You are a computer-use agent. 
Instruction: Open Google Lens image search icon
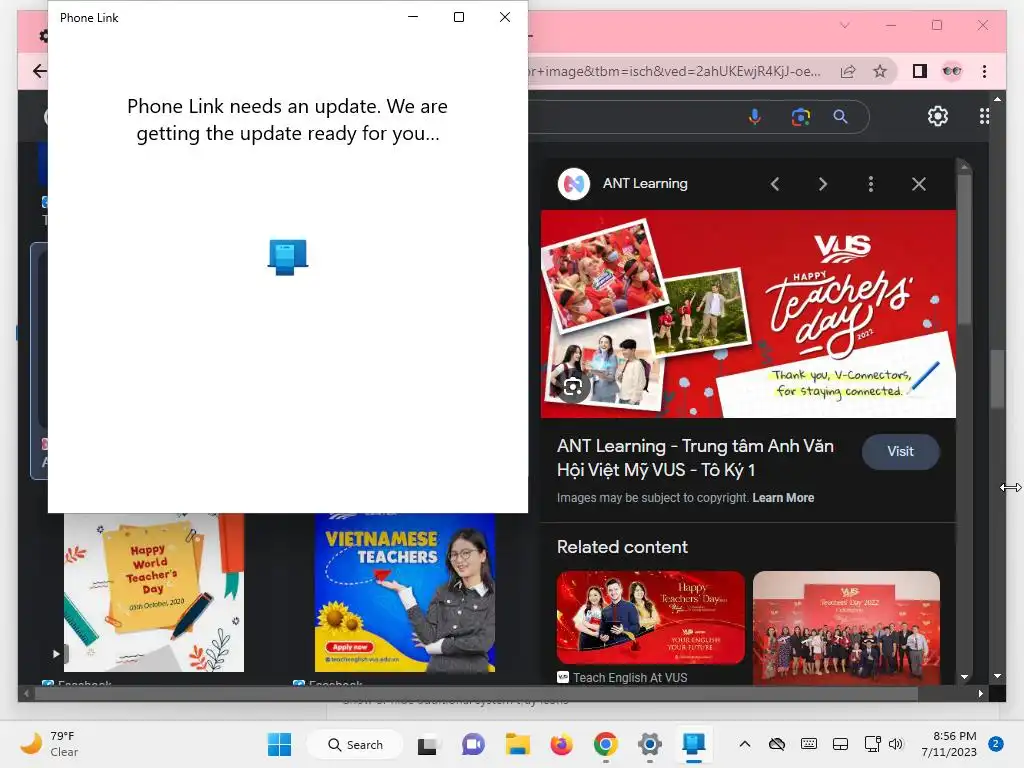click(801, 117)
